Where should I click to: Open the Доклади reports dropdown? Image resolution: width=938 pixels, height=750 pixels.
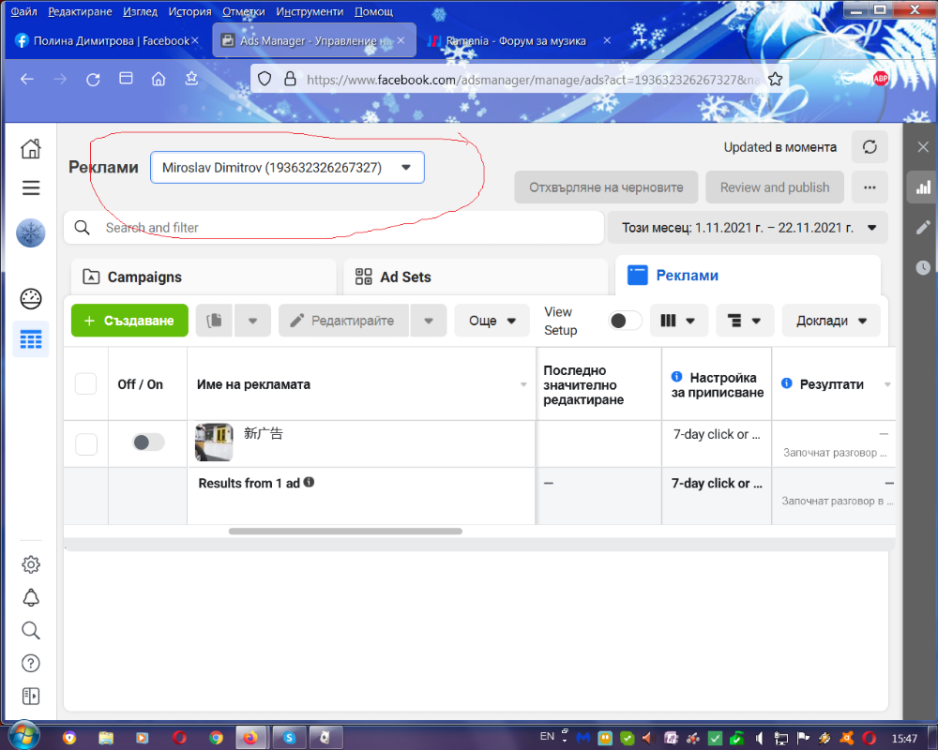pos(831,321)
